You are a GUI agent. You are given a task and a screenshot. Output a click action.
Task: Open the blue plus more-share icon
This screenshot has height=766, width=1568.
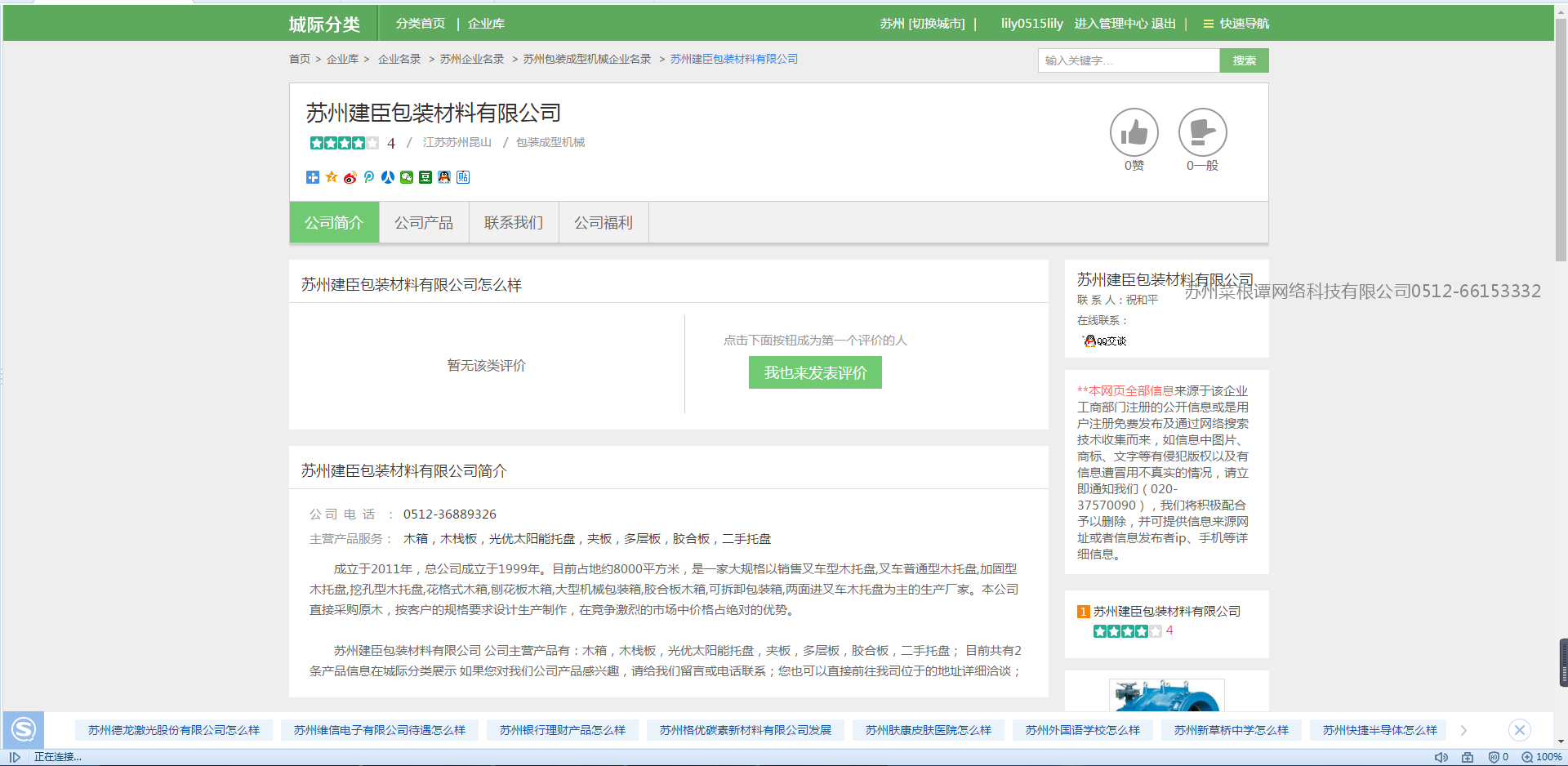313,177
